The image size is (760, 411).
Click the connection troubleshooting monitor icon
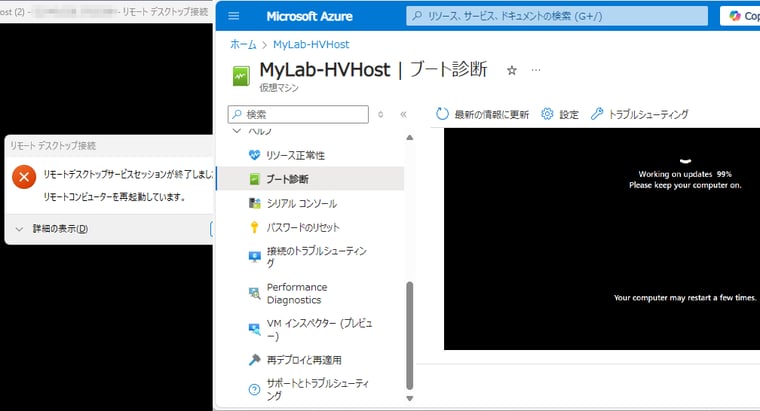click(254, 257)
